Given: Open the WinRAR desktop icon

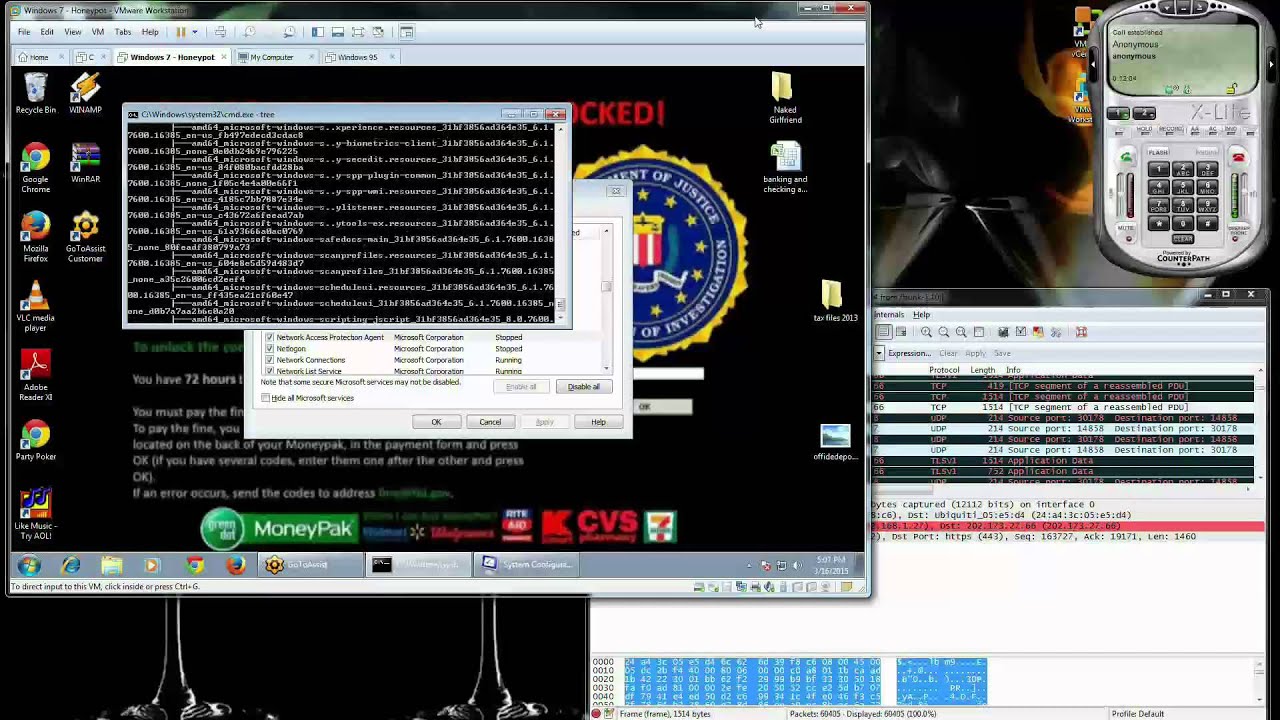Looking at the screenshot, I should pyautogui.click(x=85, y=164).
